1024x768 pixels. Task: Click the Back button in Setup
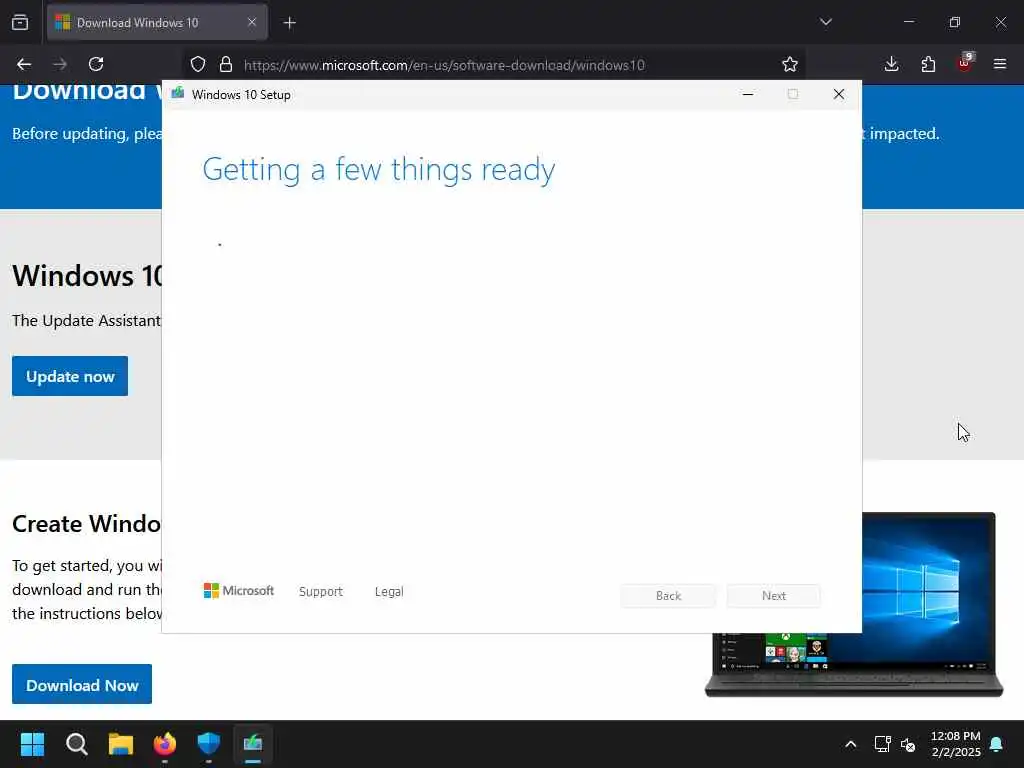(668, 596)
